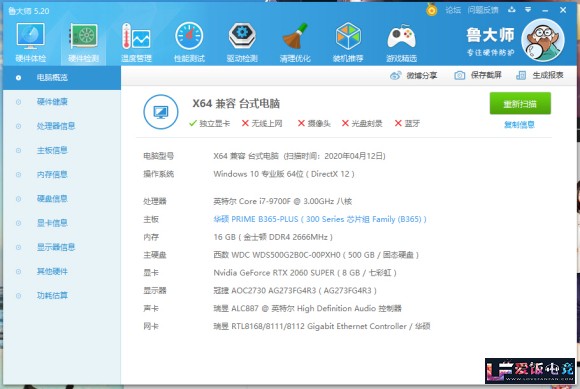
Task: Click the RTL8168 Gigabit Ethernet Controller value
Action: tap(322, 327)
